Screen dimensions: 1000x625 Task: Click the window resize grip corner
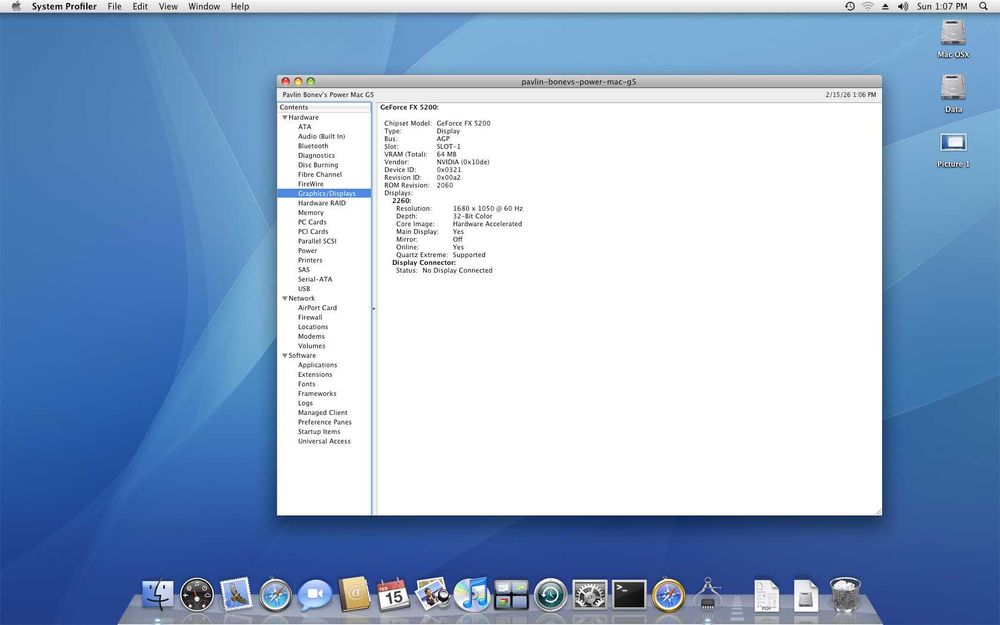tap(878, 511)
